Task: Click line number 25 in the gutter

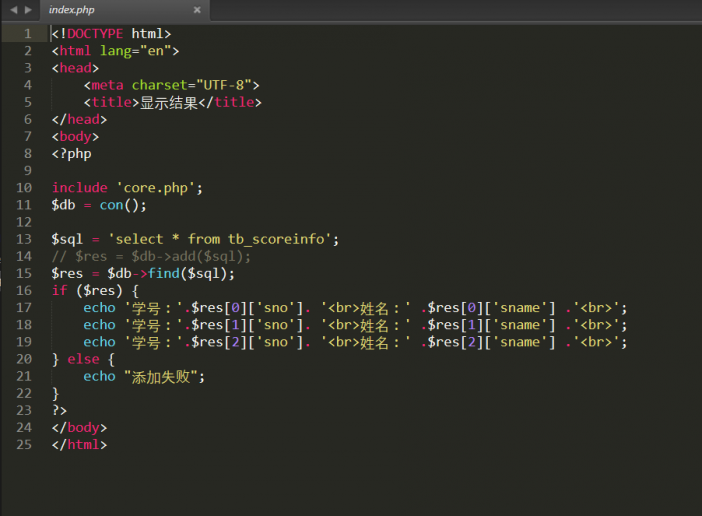Action: pyautogui.click(x=25, y=444)
